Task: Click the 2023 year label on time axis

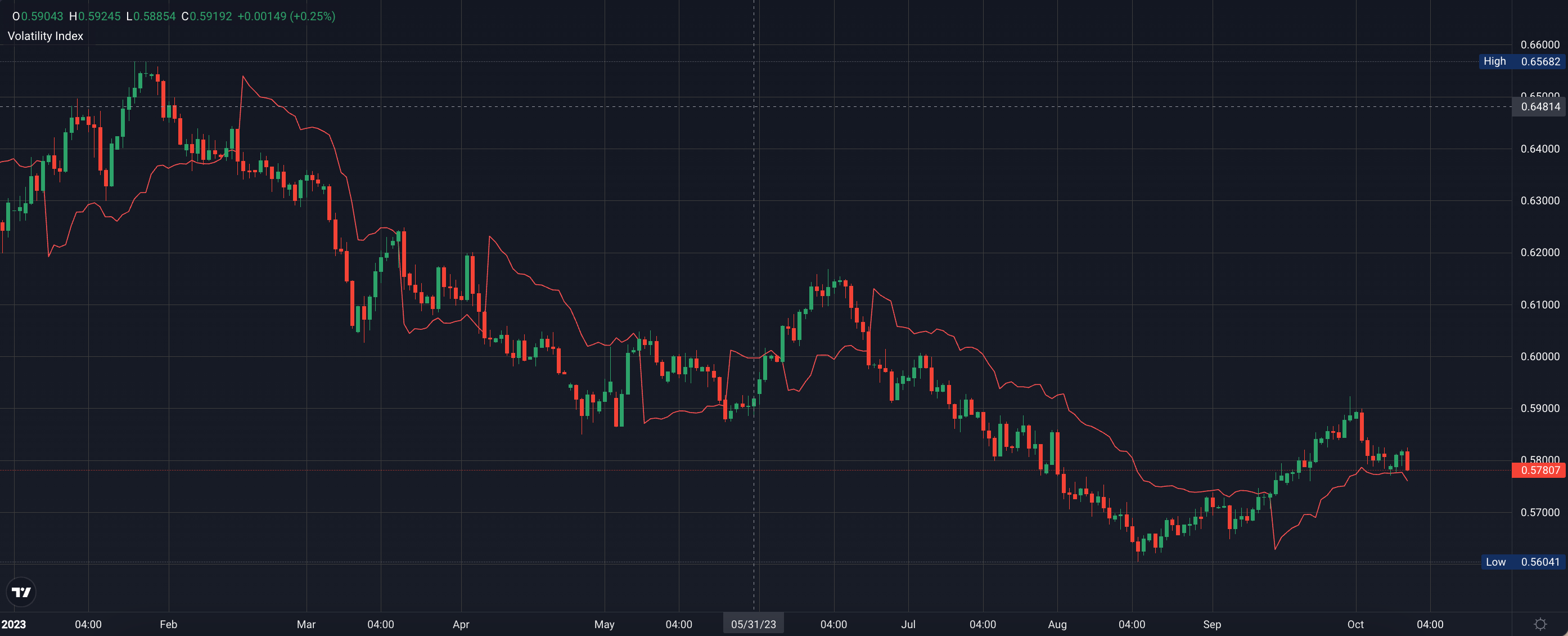Action: coord(13,624)
